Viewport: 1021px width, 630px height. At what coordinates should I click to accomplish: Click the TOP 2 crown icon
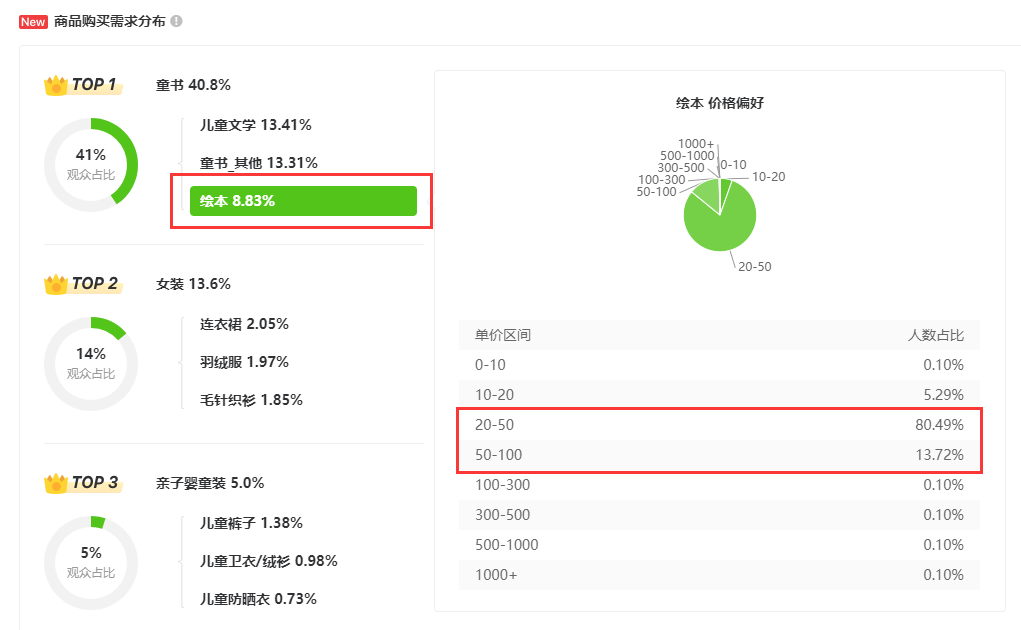pos(55,284)
